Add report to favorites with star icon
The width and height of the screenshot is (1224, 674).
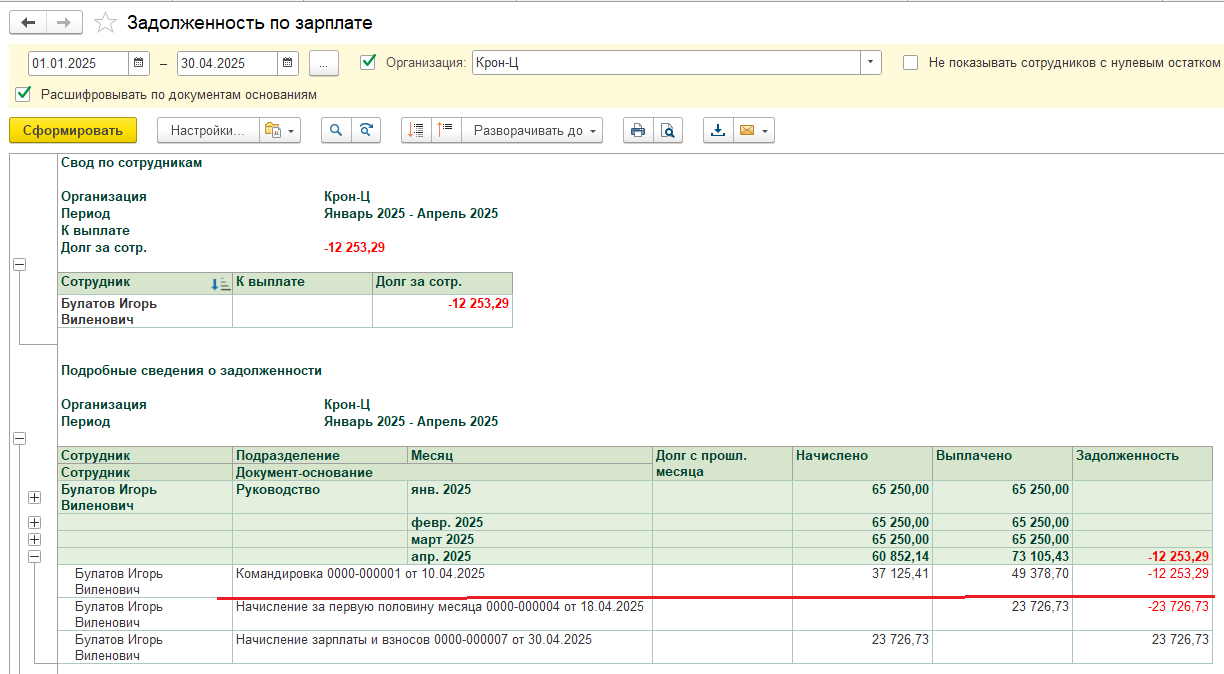[x=106, y=22]
